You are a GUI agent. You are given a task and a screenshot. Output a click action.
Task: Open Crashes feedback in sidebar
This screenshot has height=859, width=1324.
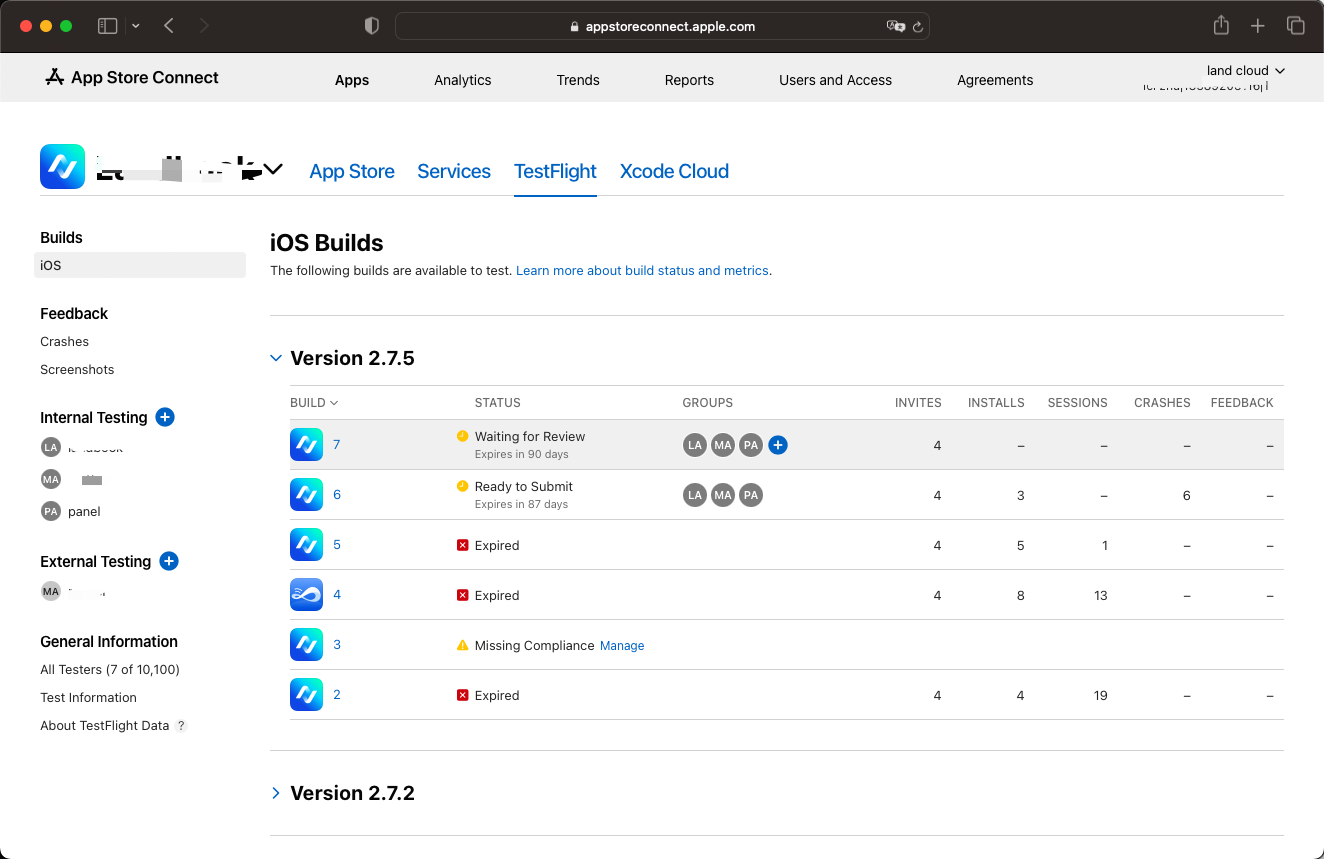click(64, 342)
